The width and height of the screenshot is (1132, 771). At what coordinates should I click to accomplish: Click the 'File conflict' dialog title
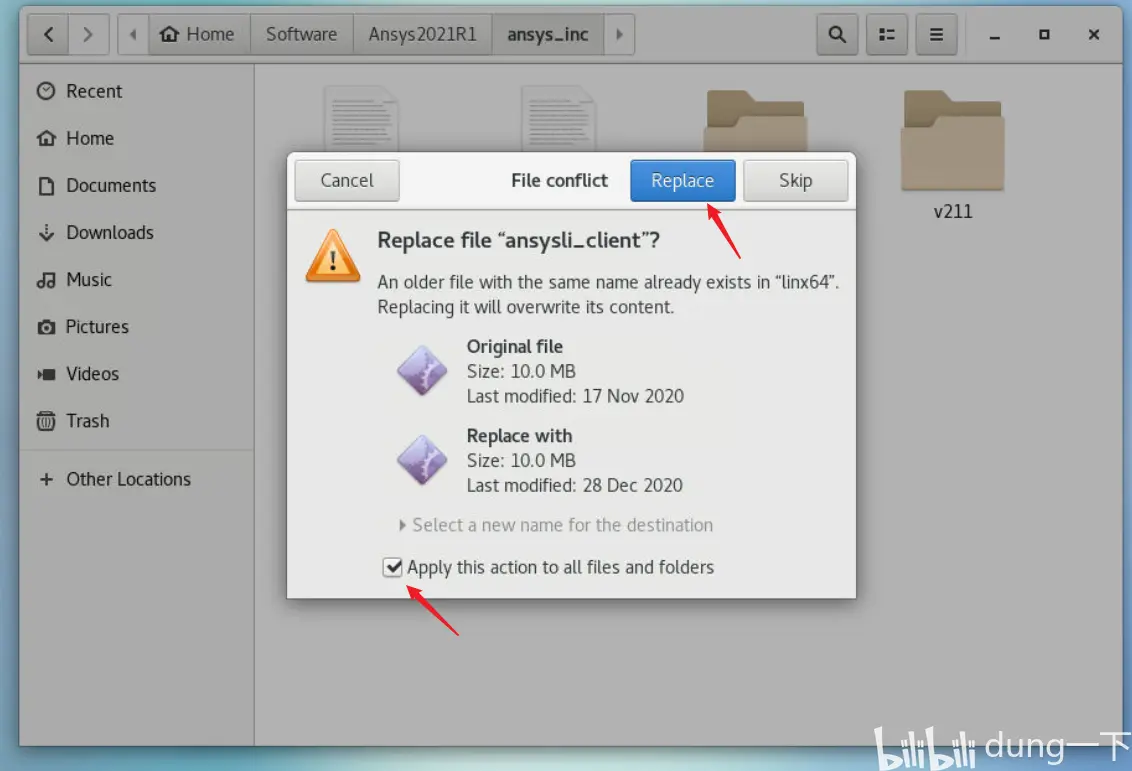(x=560, y=180)
